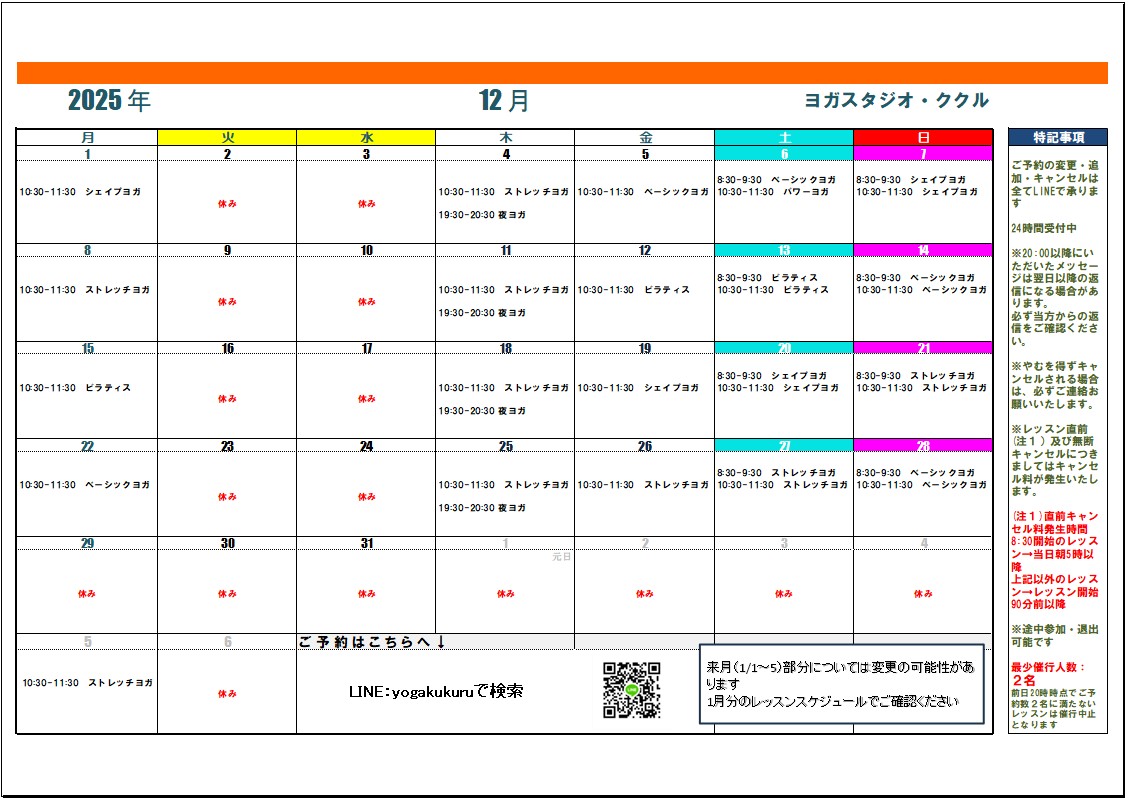This screenshot has height=798, width=1128.
Task: Click the 2025年 year heading
Action: (x=109, y=100)
